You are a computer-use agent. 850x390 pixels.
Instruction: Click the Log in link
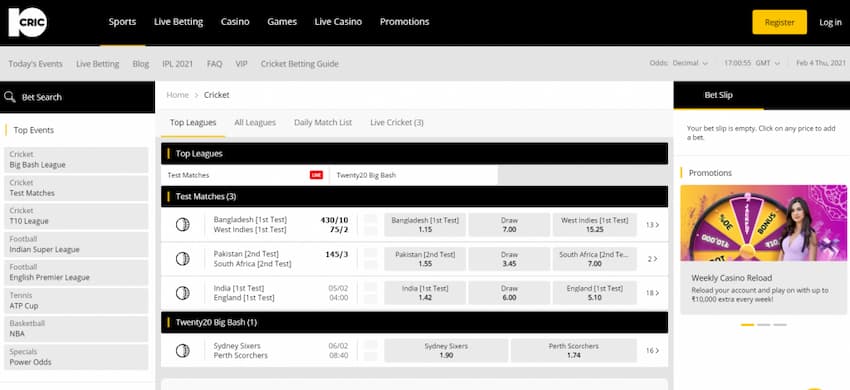click(830, 22)
